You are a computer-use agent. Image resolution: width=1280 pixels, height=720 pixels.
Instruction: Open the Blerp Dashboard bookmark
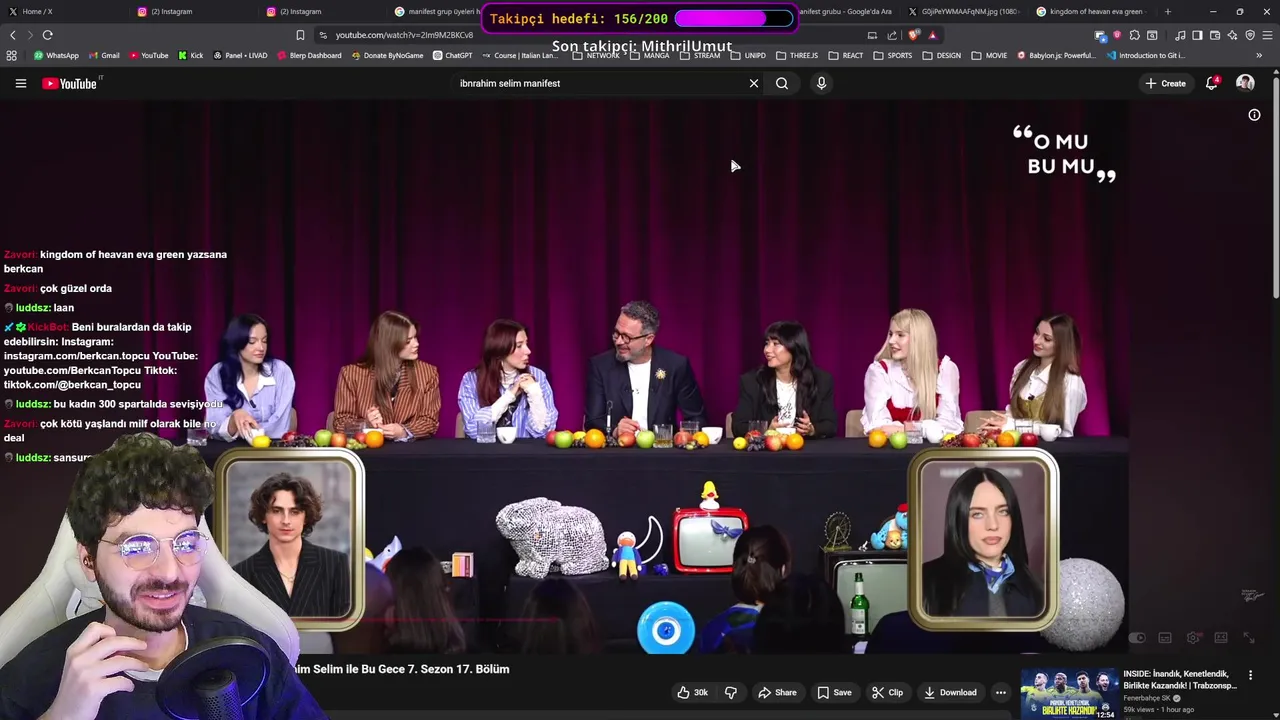point(309,55)
